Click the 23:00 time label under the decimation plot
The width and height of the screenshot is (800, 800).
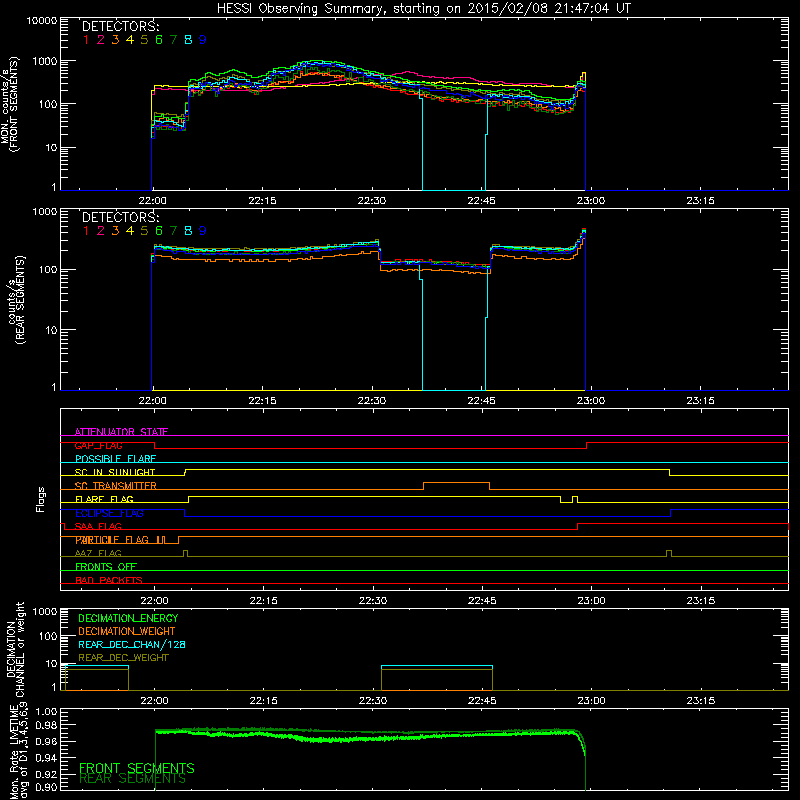point(591,701)
